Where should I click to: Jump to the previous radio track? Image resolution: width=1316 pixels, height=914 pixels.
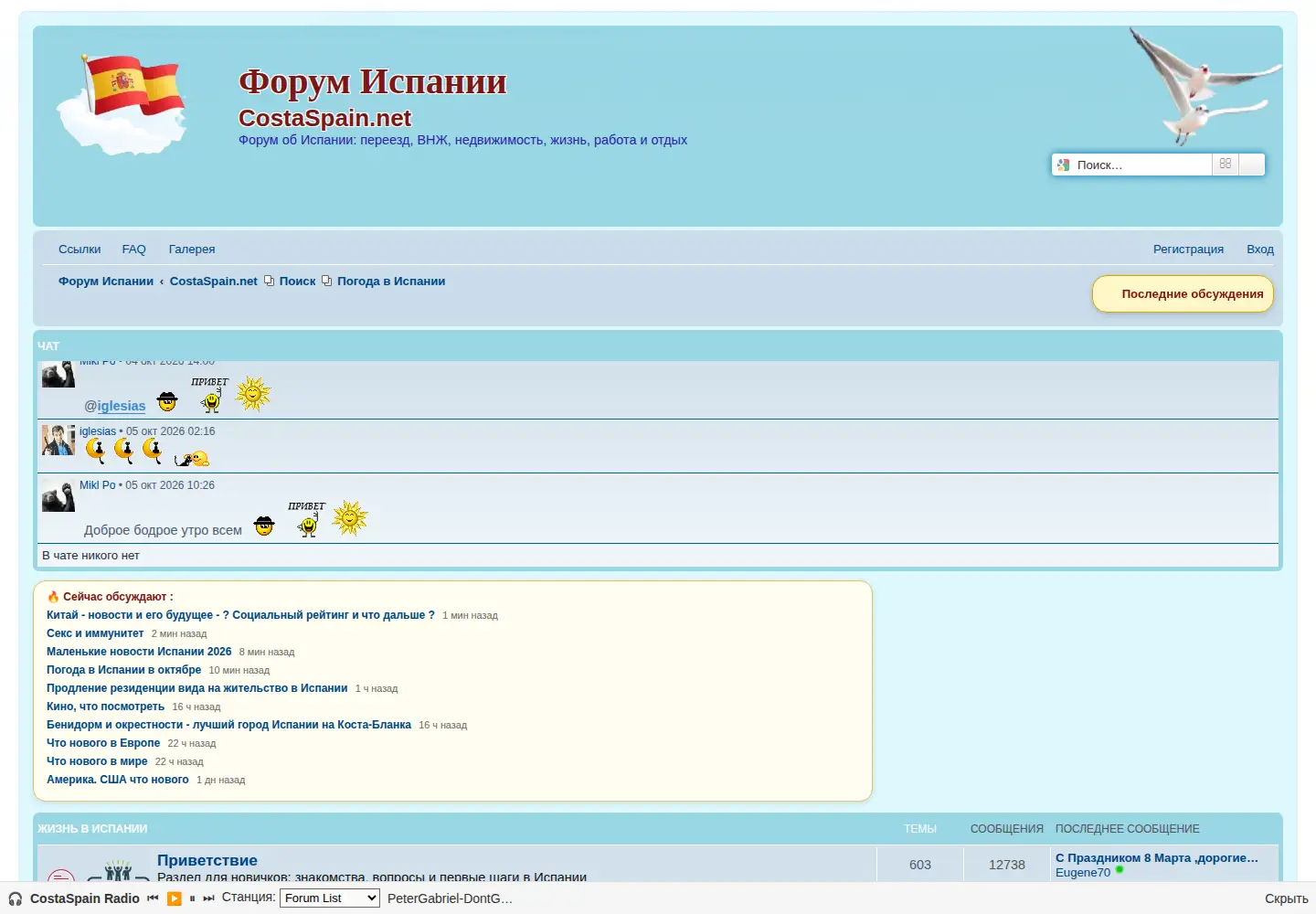click(153, 898)
